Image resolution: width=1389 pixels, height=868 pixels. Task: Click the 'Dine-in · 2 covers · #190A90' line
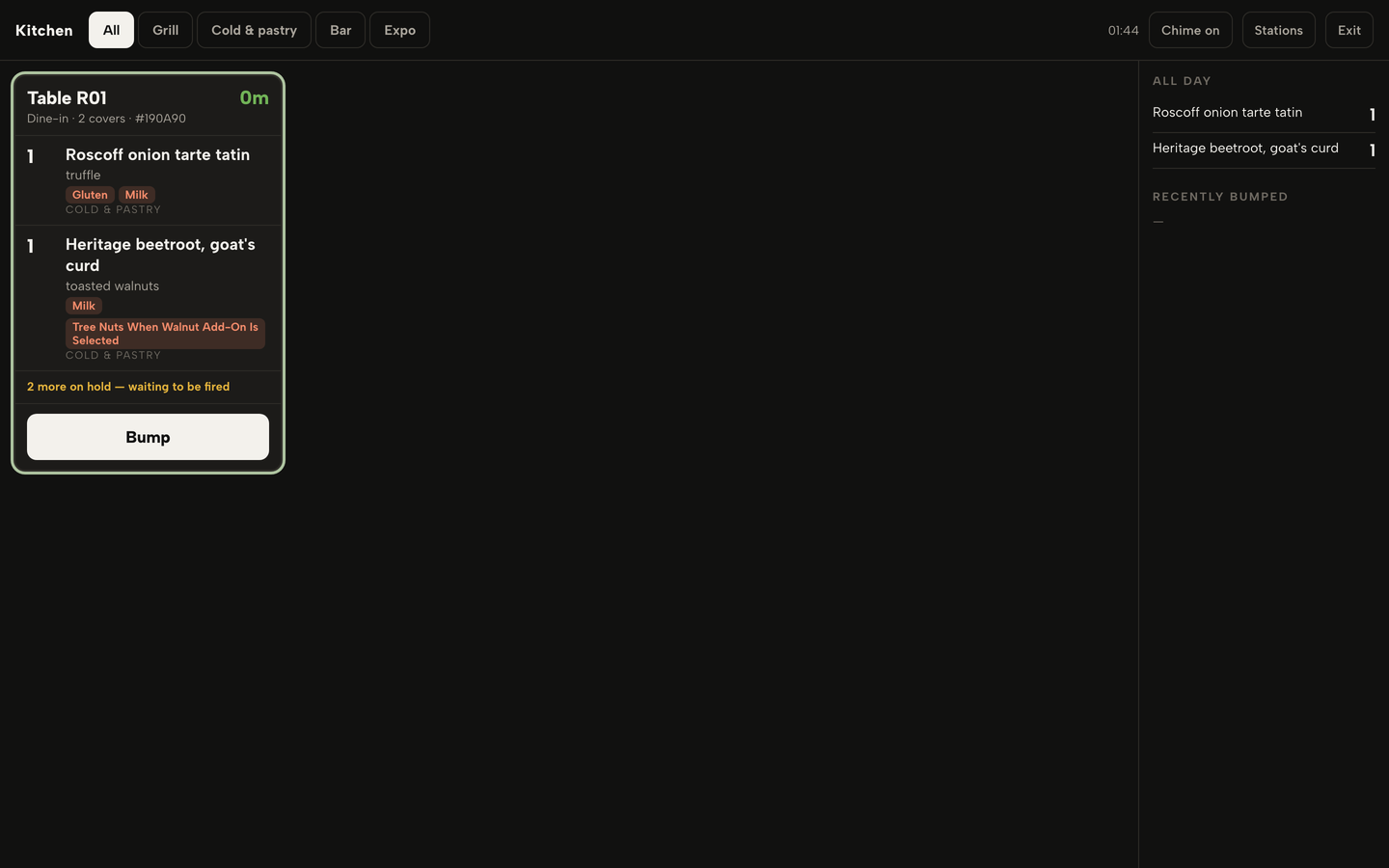tap(106, 119)
